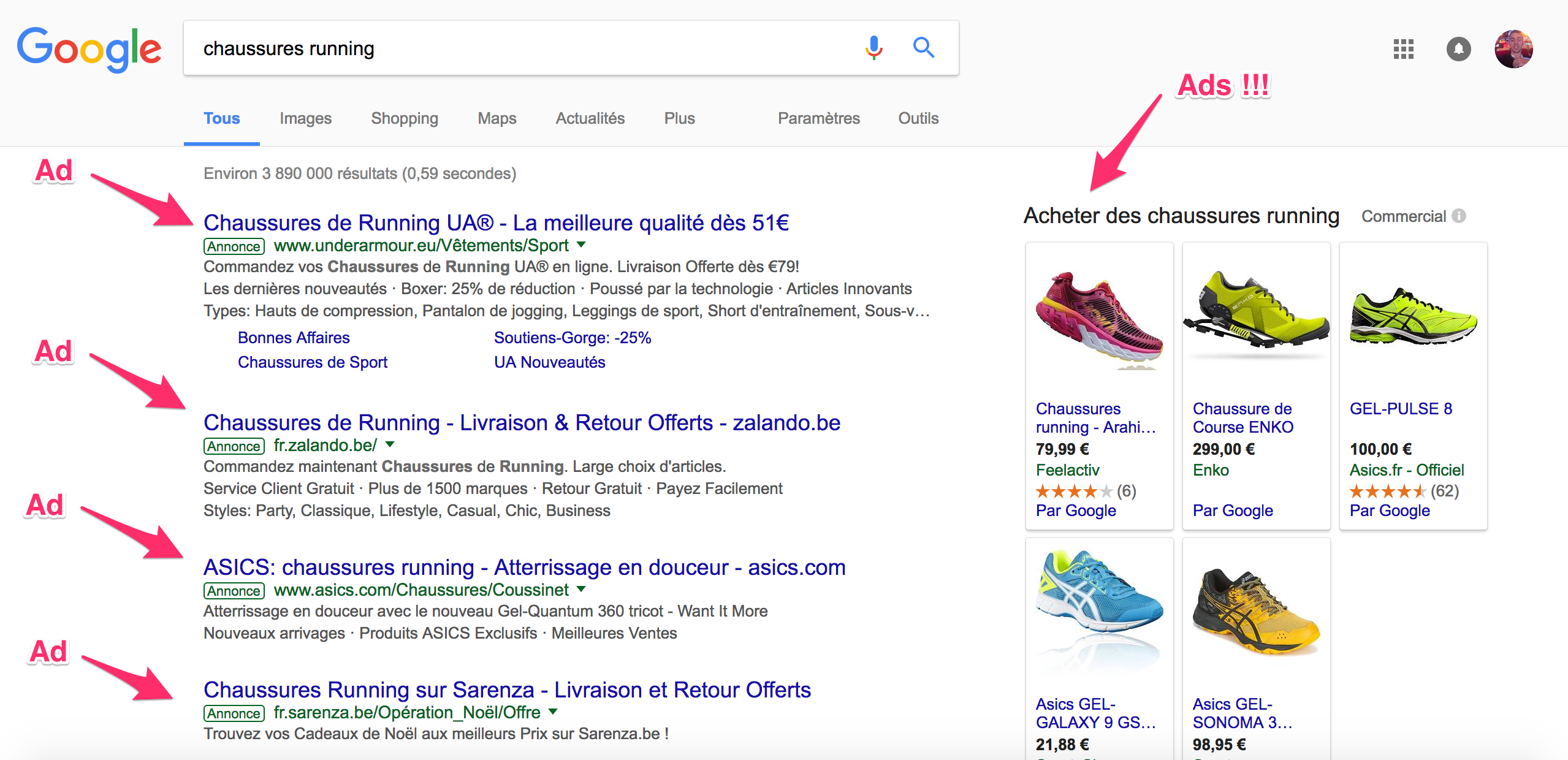Viewport: 1568px width, 760px height.
Task: Expand the fr.zalando.be URL dropdown arrow
Action: click(390, 445)
